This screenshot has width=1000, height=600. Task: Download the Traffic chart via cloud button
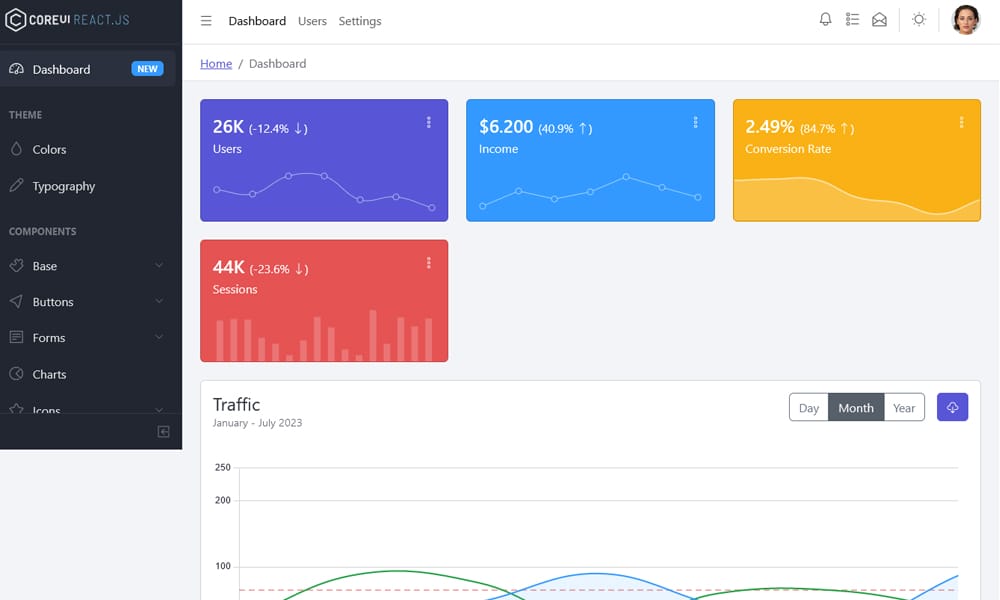pos(952,407)
